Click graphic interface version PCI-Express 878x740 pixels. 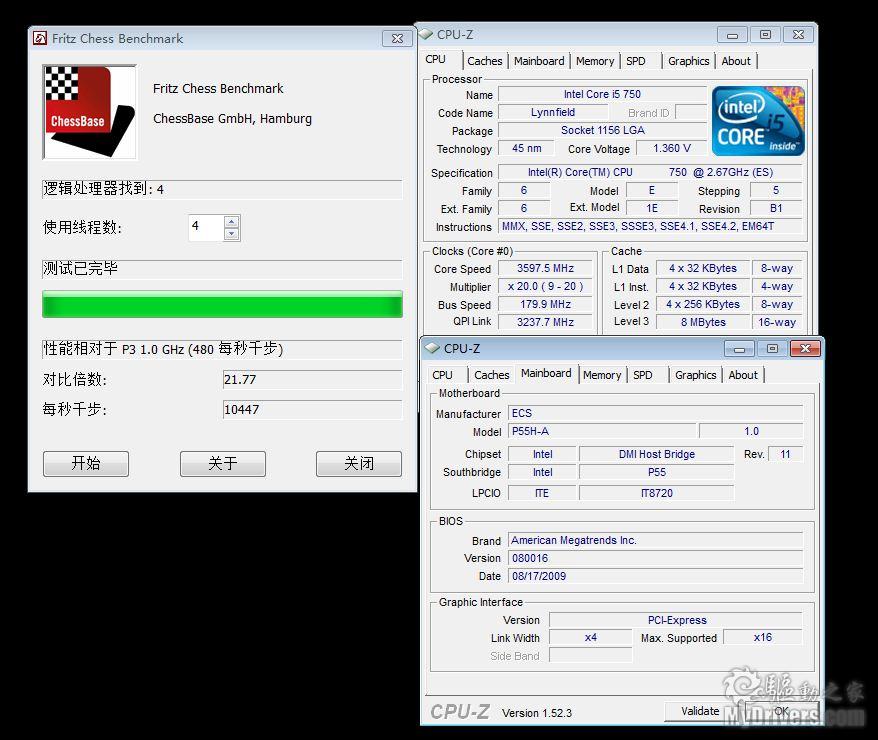(x=676, y=620)
